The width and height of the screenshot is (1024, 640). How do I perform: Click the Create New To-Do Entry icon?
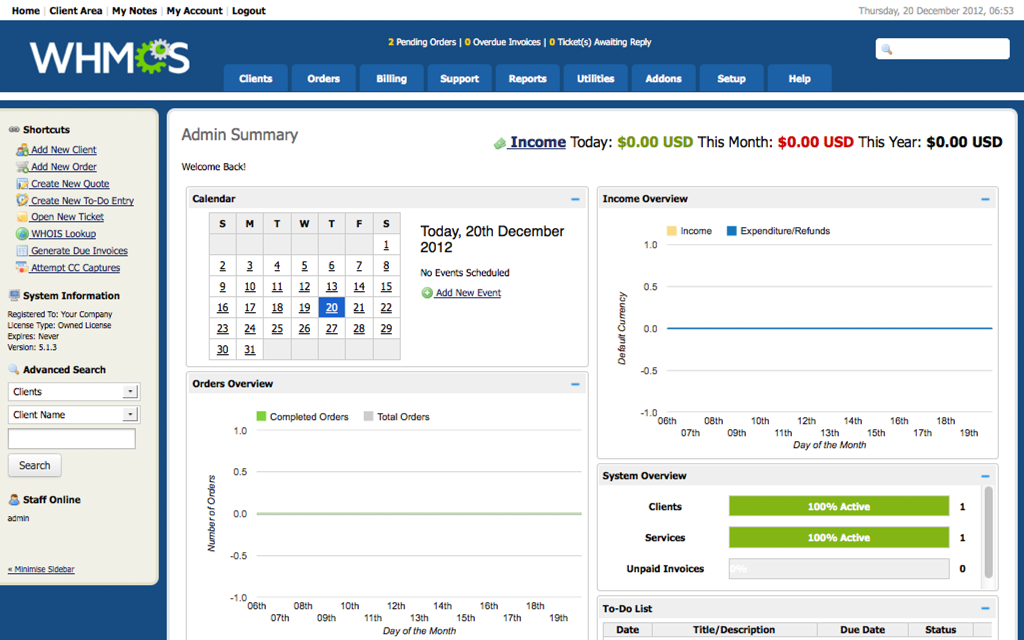pos(22,201)
